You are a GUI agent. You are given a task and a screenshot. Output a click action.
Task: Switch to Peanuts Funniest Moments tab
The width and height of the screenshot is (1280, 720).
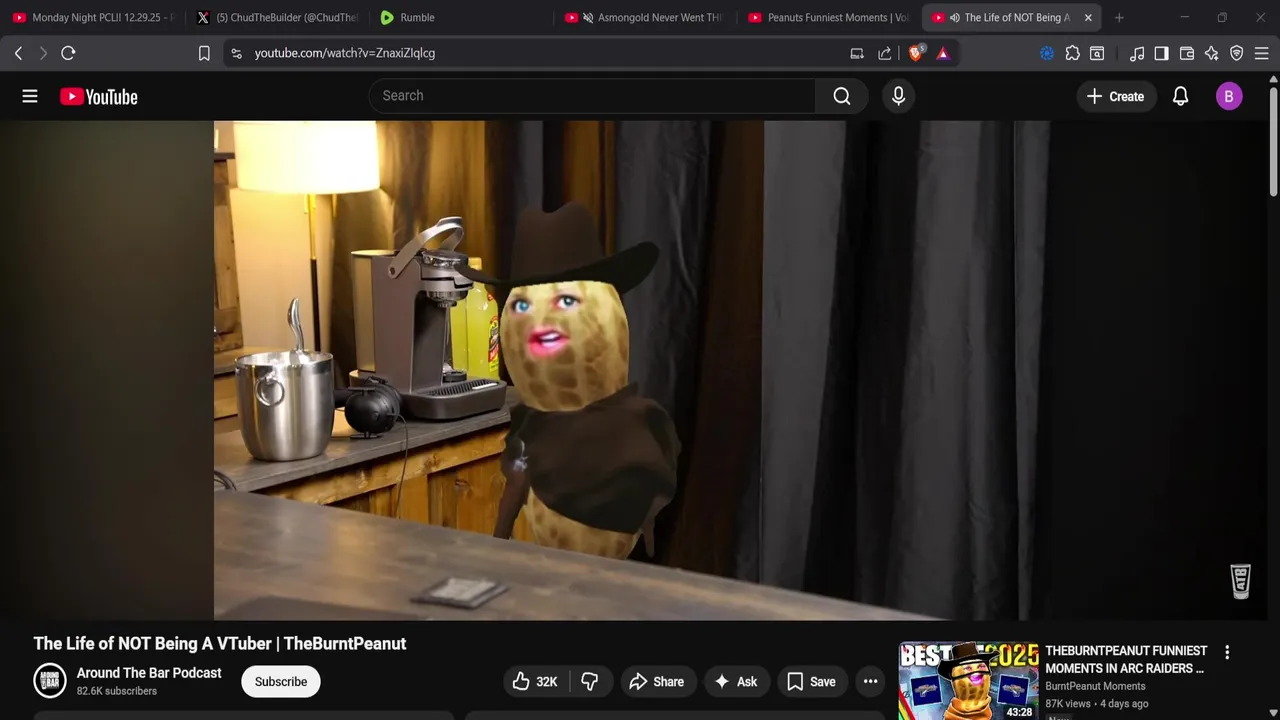click(828, 17)
